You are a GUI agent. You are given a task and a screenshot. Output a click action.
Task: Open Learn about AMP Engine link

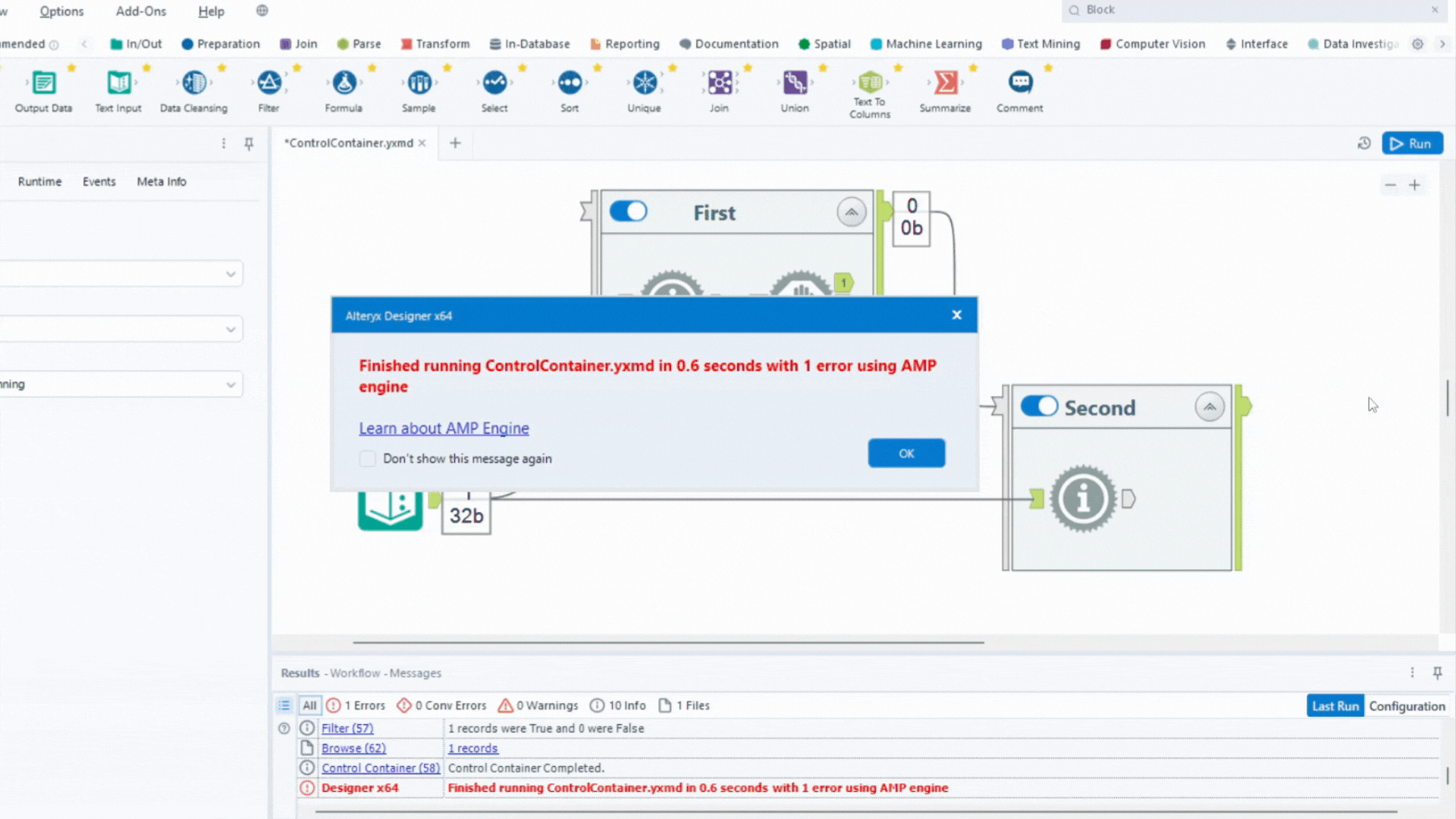[444, 428]
